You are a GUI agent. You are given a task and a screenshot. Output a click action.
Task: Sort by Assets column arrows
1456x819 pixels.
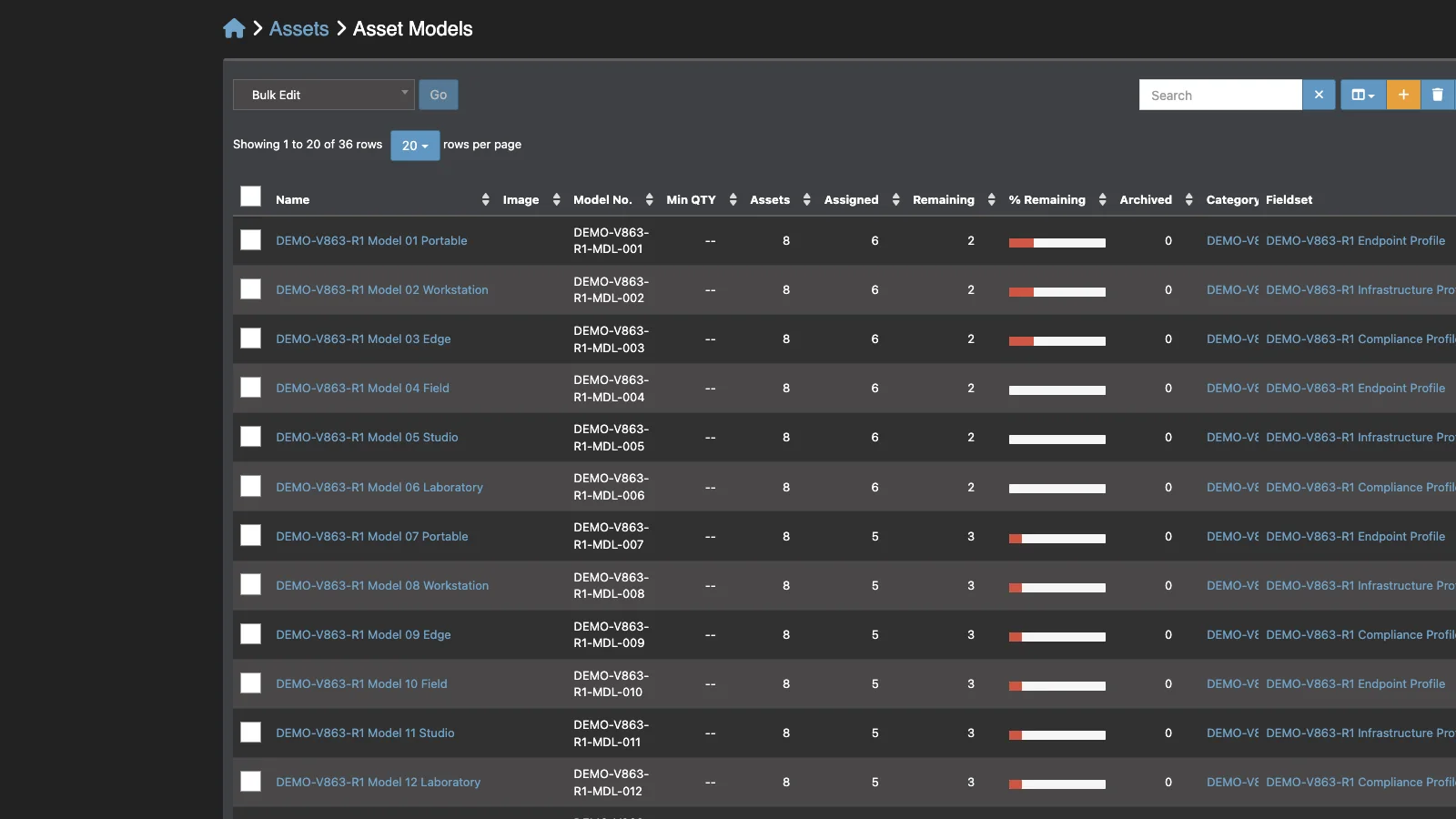[806, 199]
